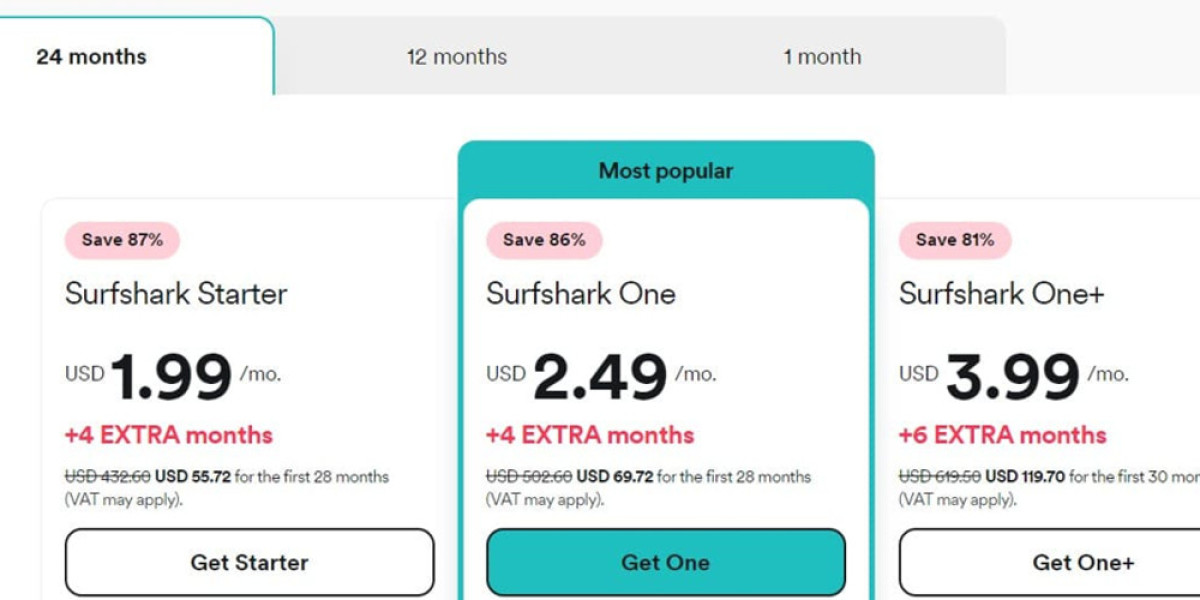Click the Save 81% badge
This screenshot has height=600, width=1200.
[x=955, y=240]
